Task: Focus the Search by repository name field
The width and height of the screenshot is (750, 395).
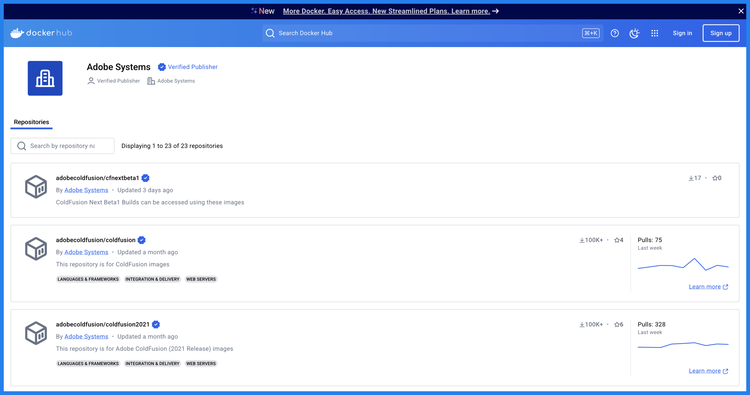Action: [63, 146]
